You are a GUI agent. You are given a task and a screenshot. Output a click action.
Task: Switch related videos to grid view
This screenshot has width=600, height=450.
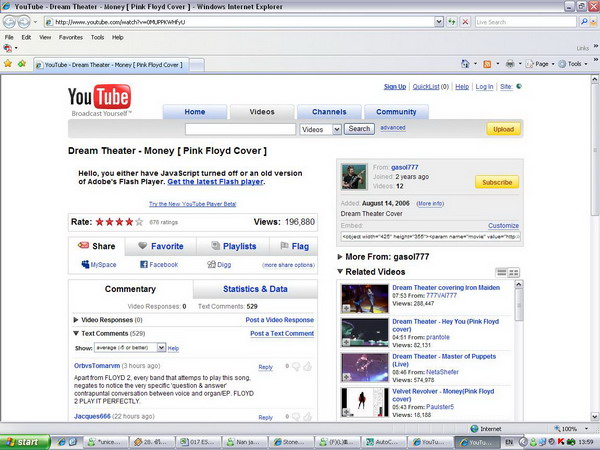point(514,272)
